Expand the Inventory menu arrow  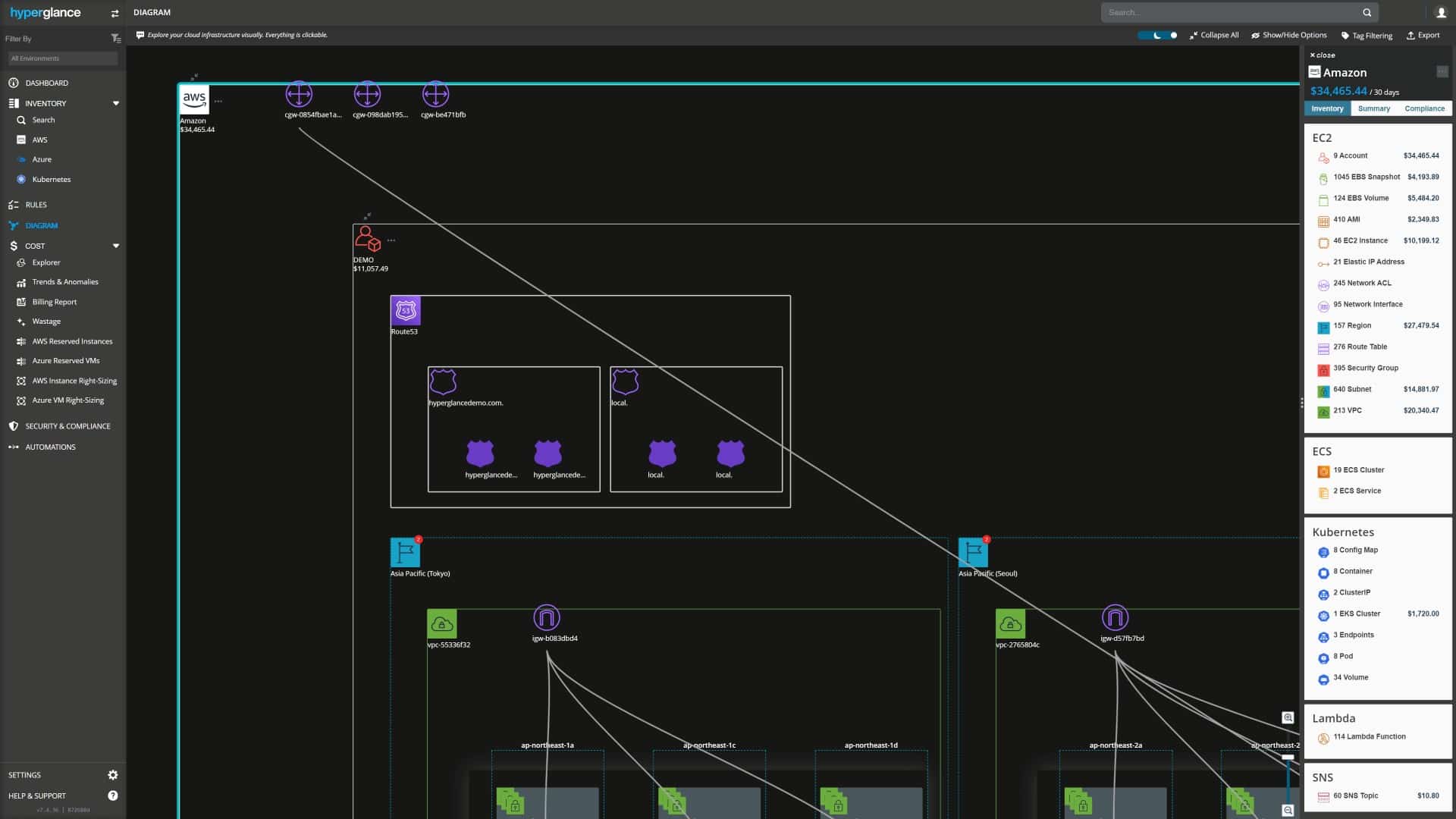116,103
